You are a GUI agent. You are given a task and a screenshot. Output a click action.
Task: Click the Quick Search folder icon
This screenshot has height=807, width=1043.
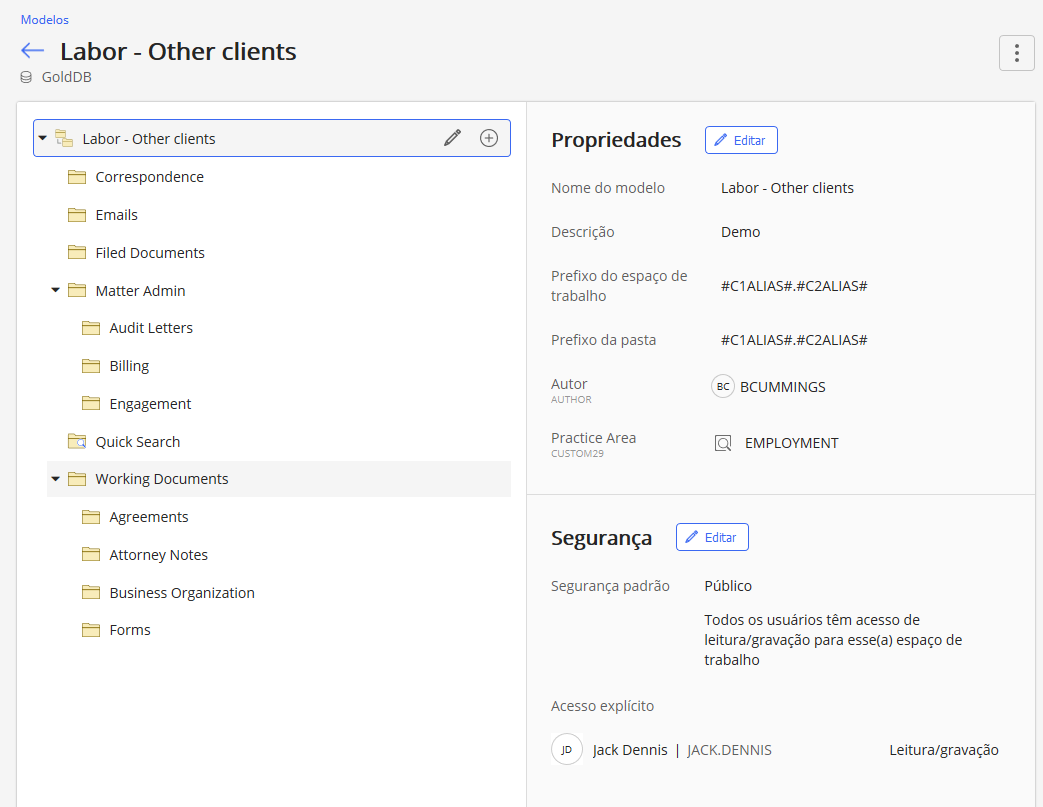pos(77,442)
